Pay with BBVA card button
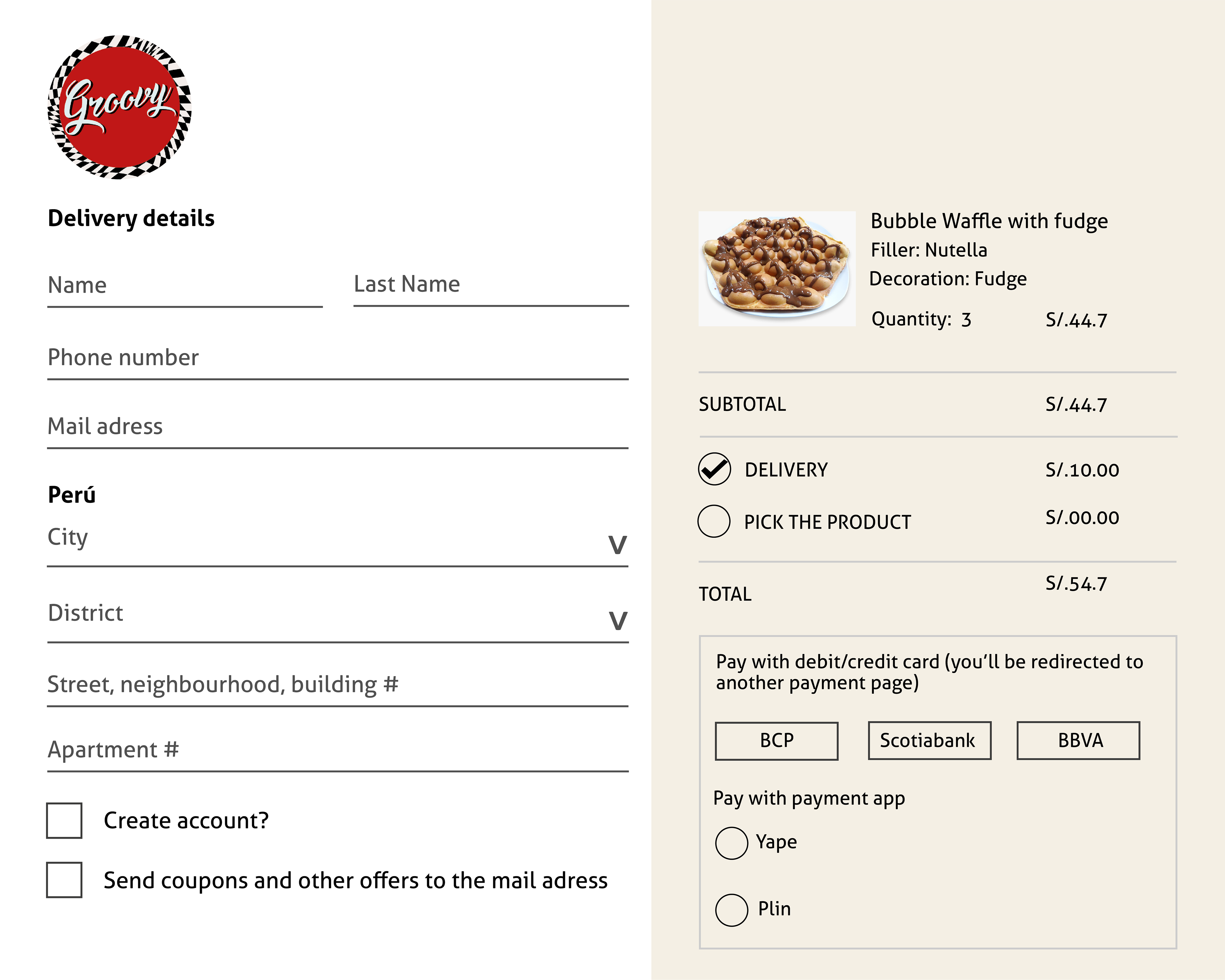 coord(1078,741)
